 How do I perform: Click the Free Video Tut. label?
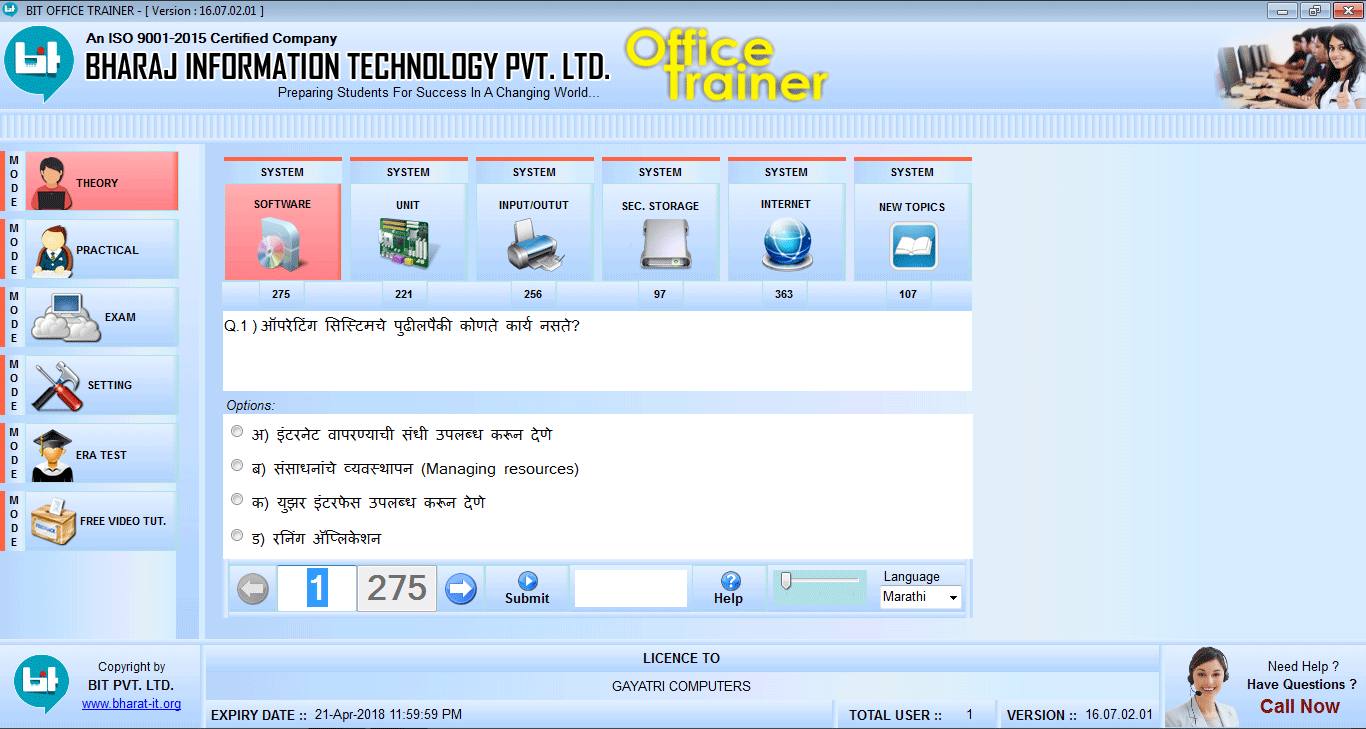pyautogui.click(x=123, y=521)
